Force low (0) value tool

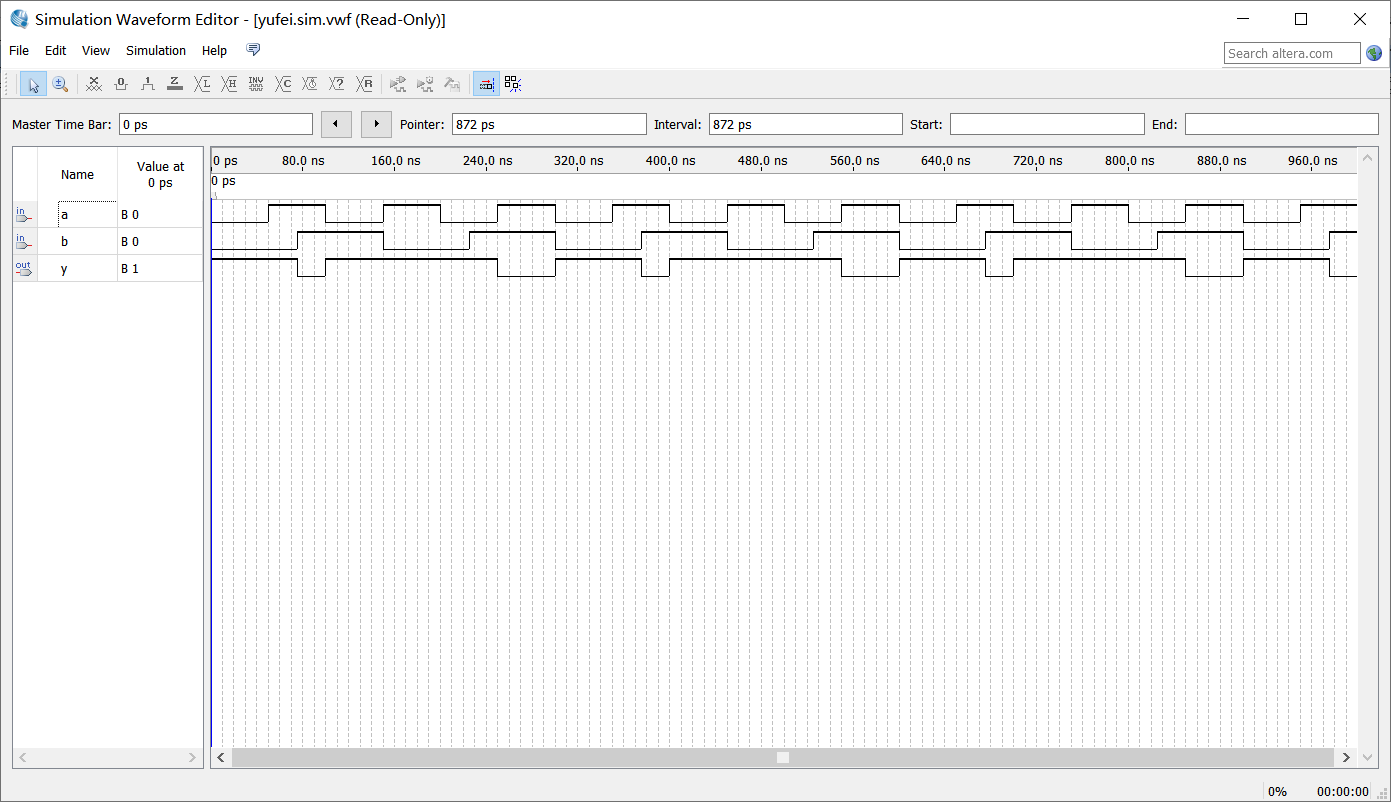[121, 84]
